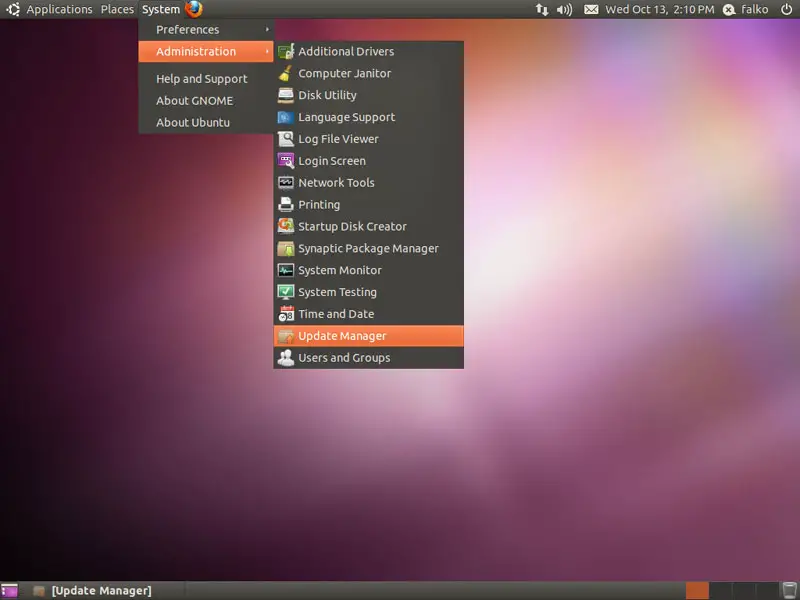
Task: Launch Startup Disk Creator via label
Action: click(x=352, y=226)
